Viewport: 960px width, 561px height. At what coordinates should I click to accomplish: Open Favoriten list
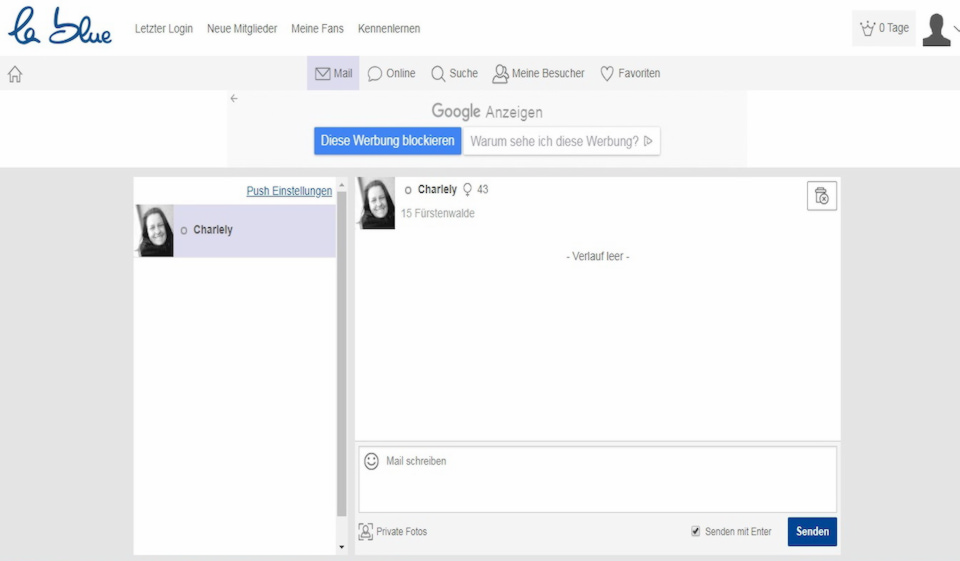[x=629, y=73]
